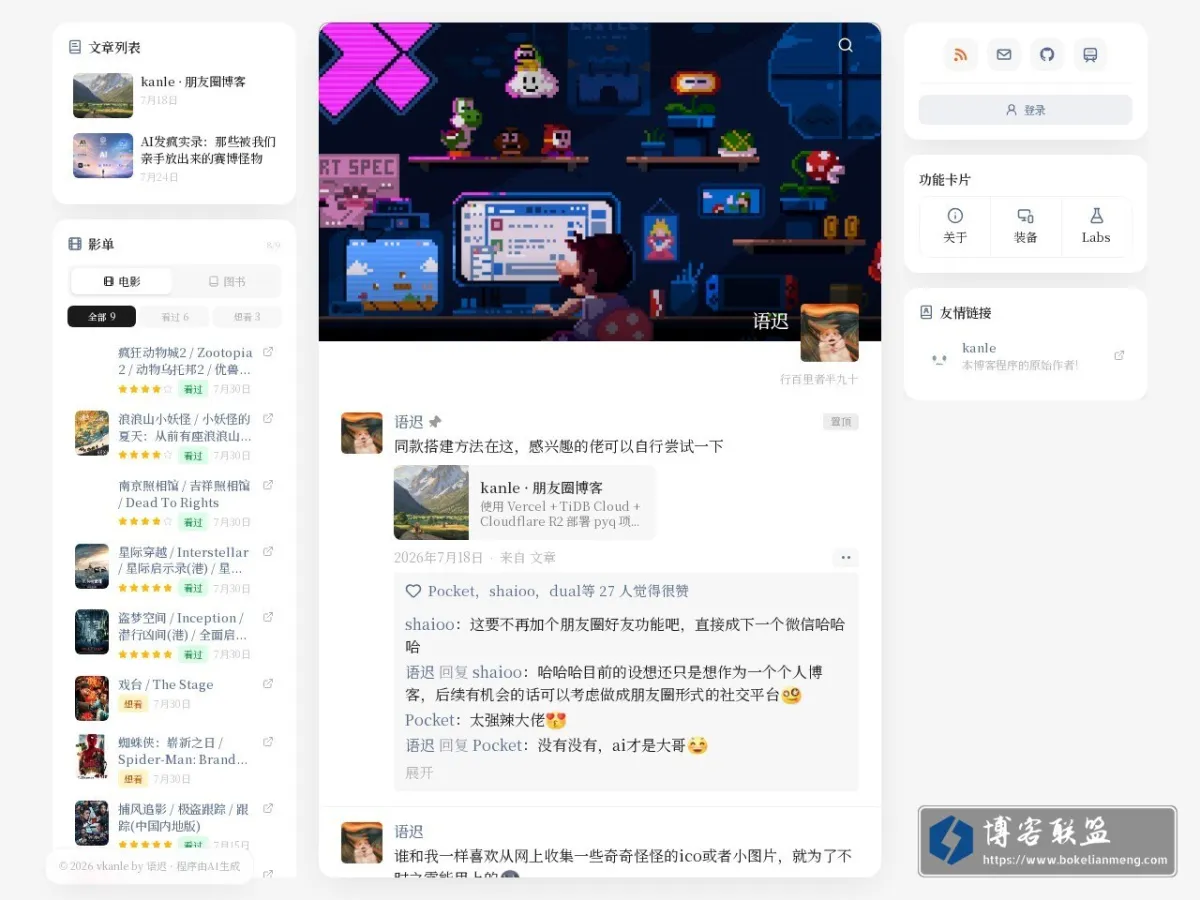Click the 置顶 pinned badge
Viewport: 1200px width, 900px height.
tap(840, 422)
